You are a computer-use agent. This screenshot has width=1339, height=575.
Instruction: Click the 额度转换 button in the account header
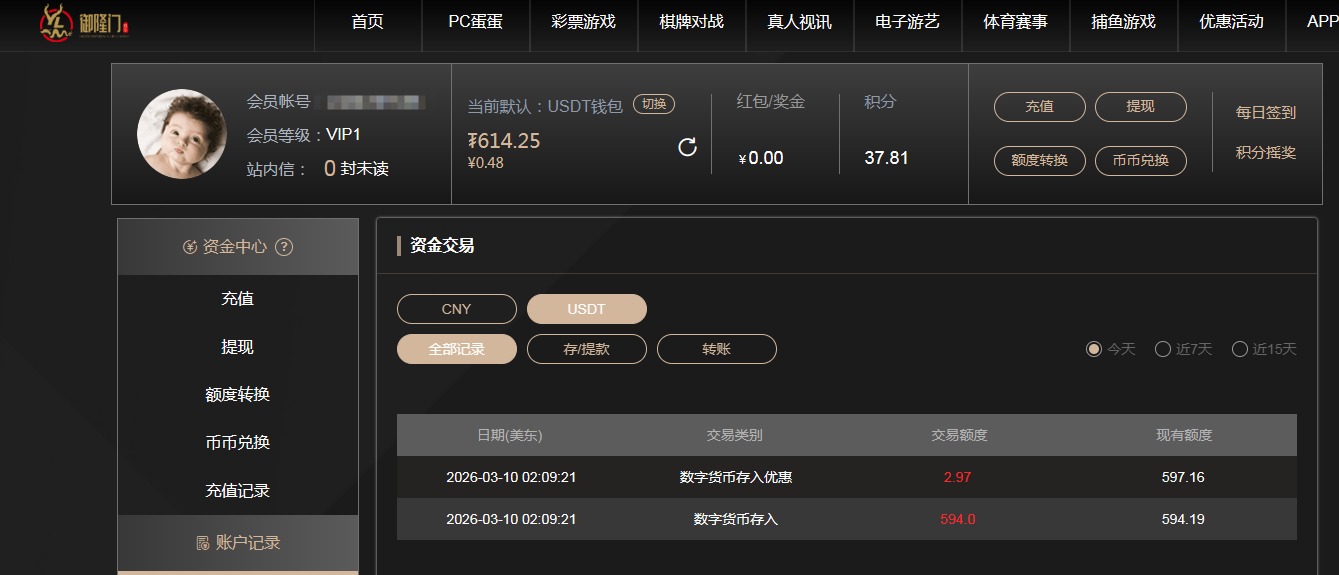(1040, 160)
